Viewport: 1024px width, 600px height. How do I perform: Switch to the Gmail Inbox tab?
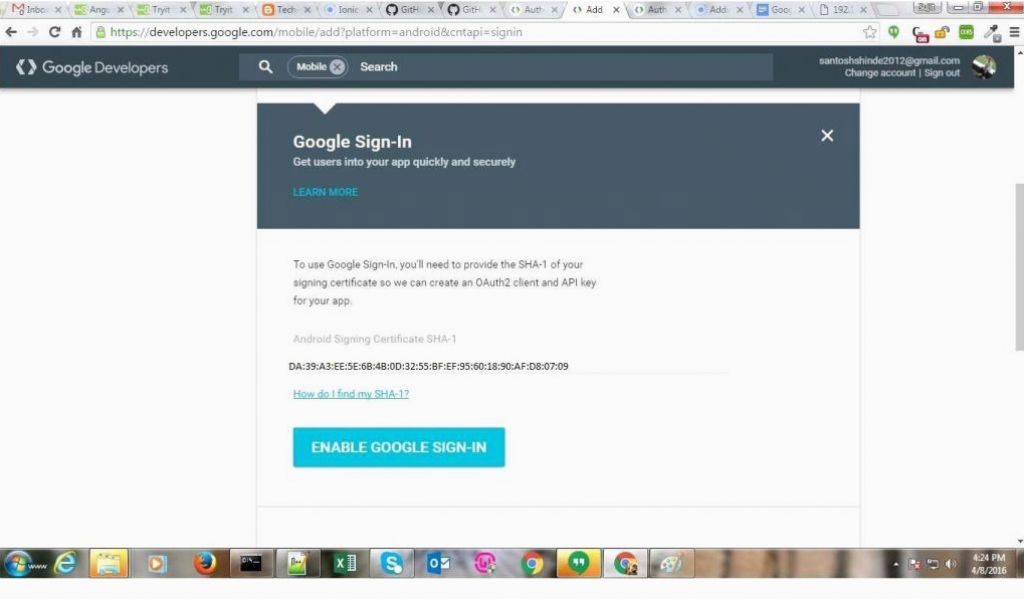(34, 9)
